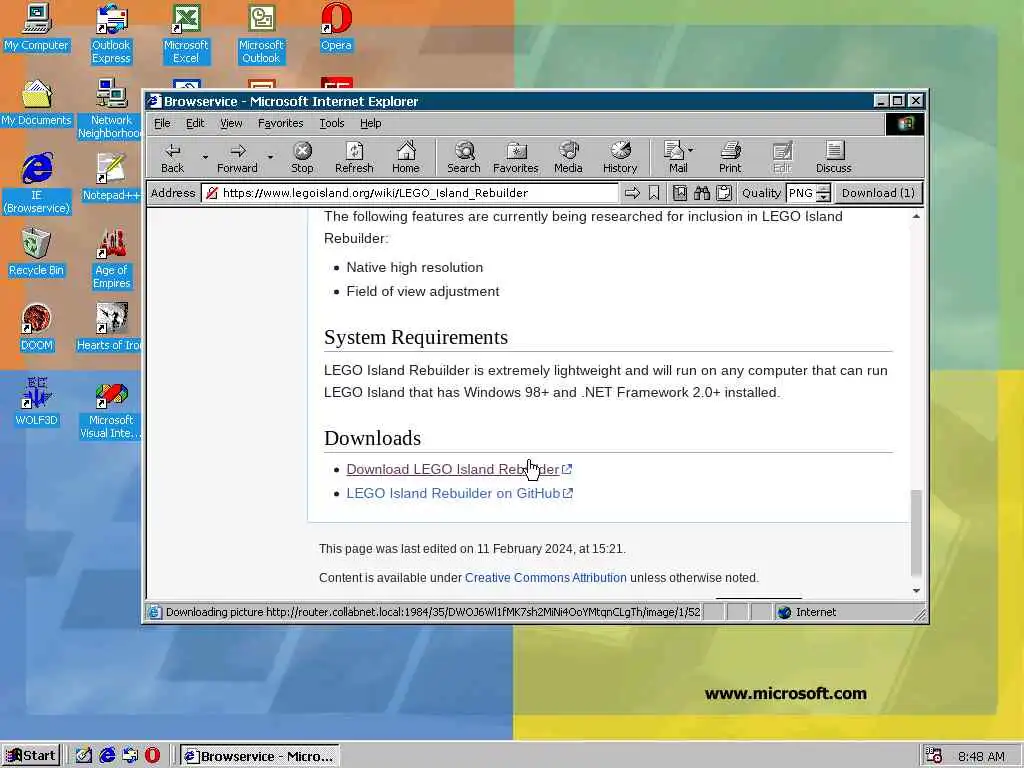The height and width of the screenshot is (768, 1024).
Task: Click the Browservice taskbar button
Action: (260, 756)
